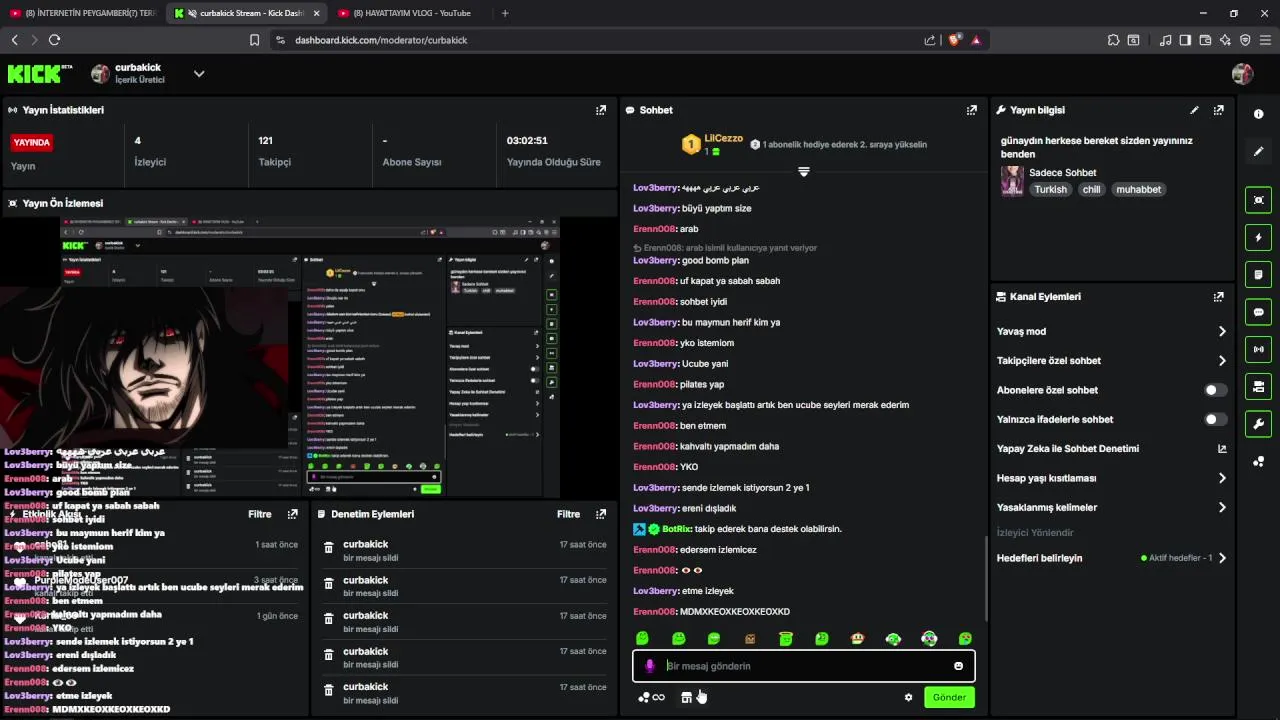Pop out the Yayın İstatistikleri panel

pyautogui.click(x=600, y=110)
